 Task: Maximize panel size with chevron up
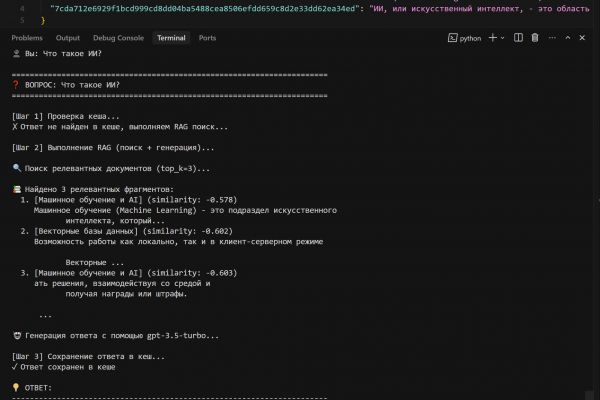pos(568,38)
